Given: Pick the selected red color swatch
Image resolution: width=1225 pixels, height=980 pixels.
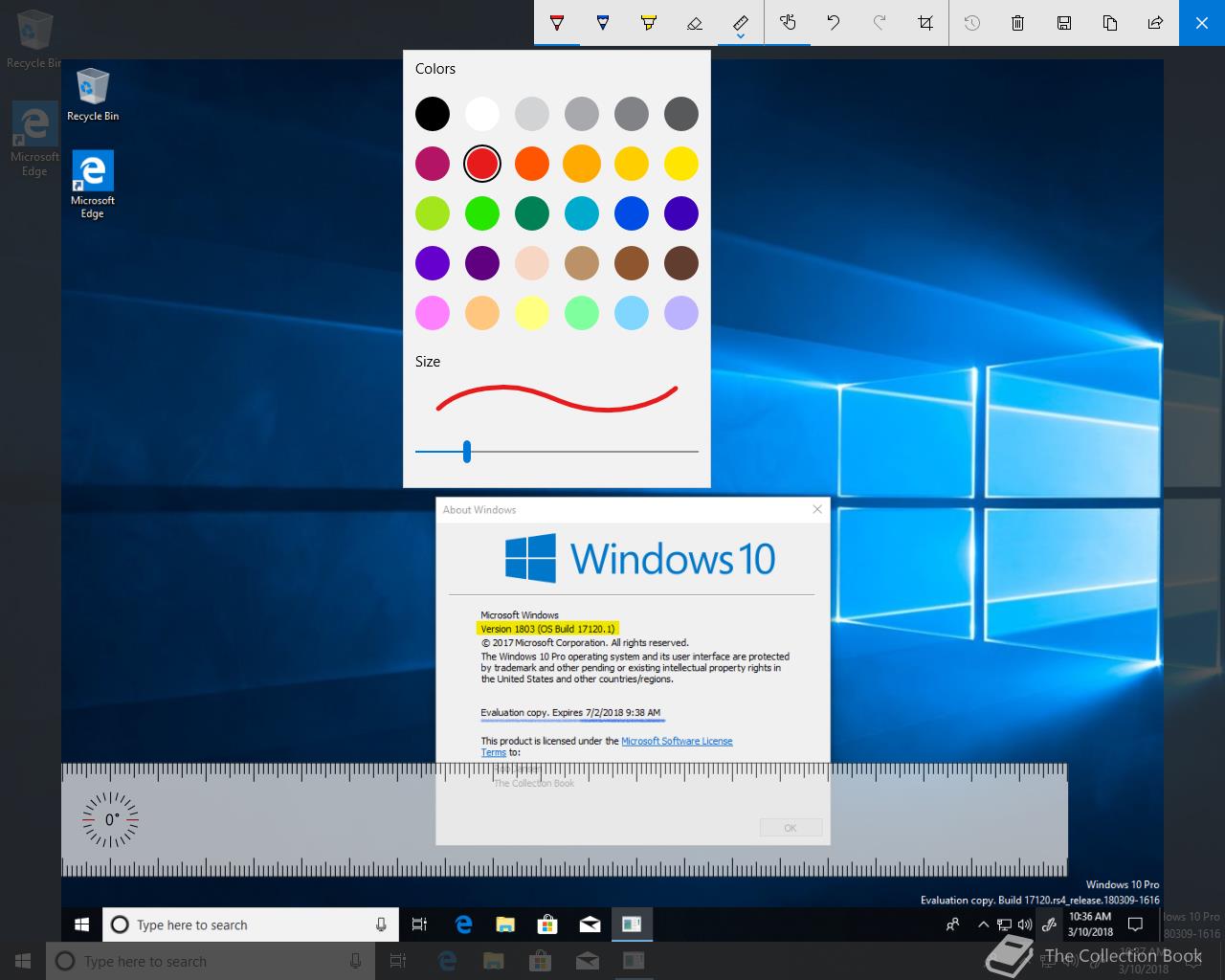Looking at the screenshot, I should pyautogui.click(x=482, y=164).
